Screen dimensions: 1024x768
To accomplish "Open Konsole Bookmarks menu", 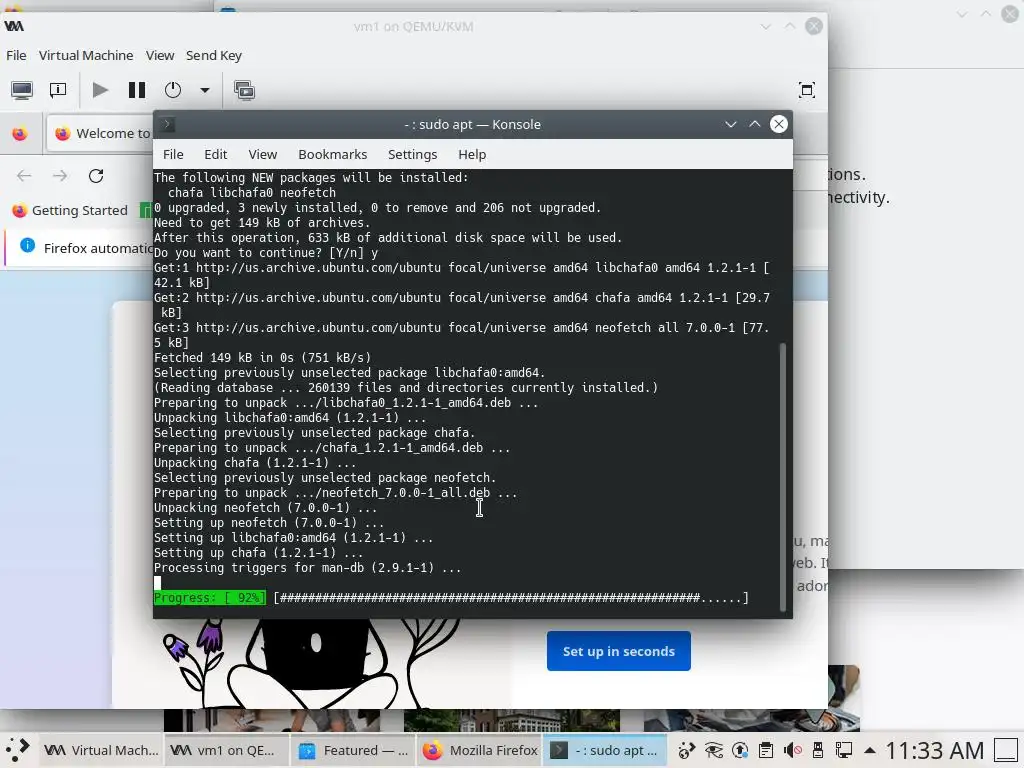I will [332, 155].
